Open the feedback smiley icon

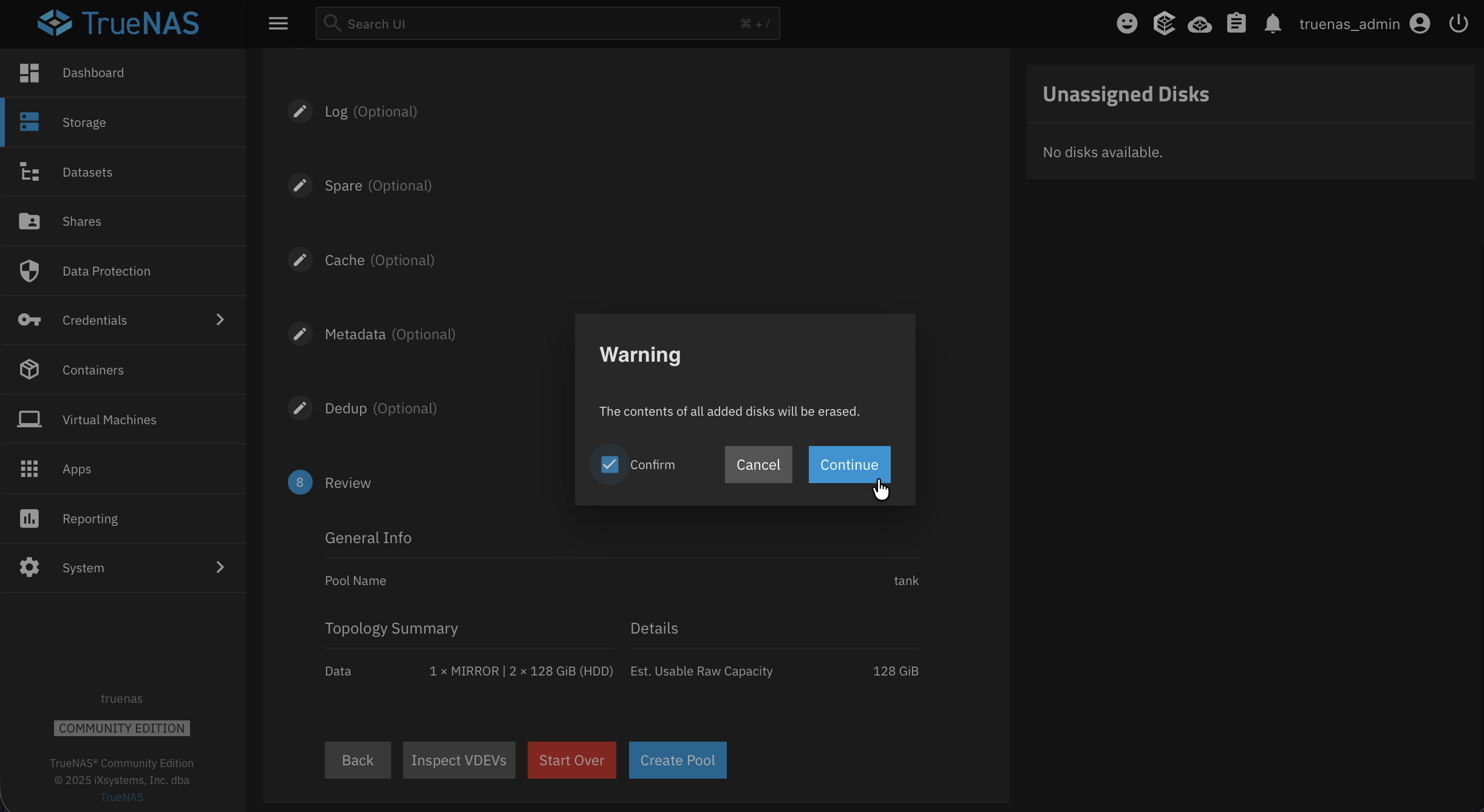point(1127,23)
